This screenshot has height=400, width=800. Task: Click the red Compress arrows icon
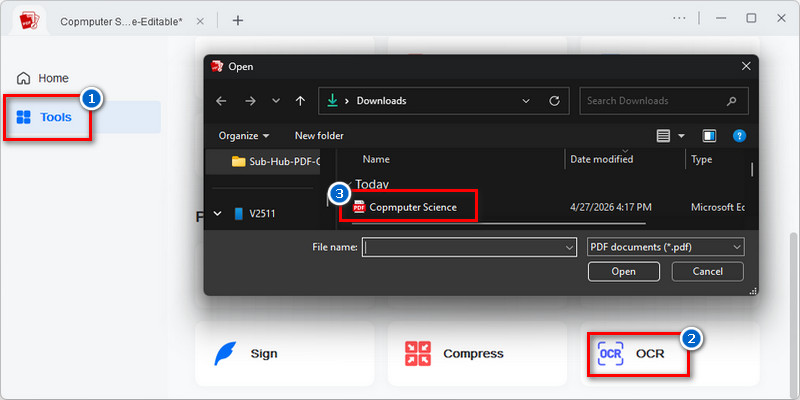(x=418, y=354)
